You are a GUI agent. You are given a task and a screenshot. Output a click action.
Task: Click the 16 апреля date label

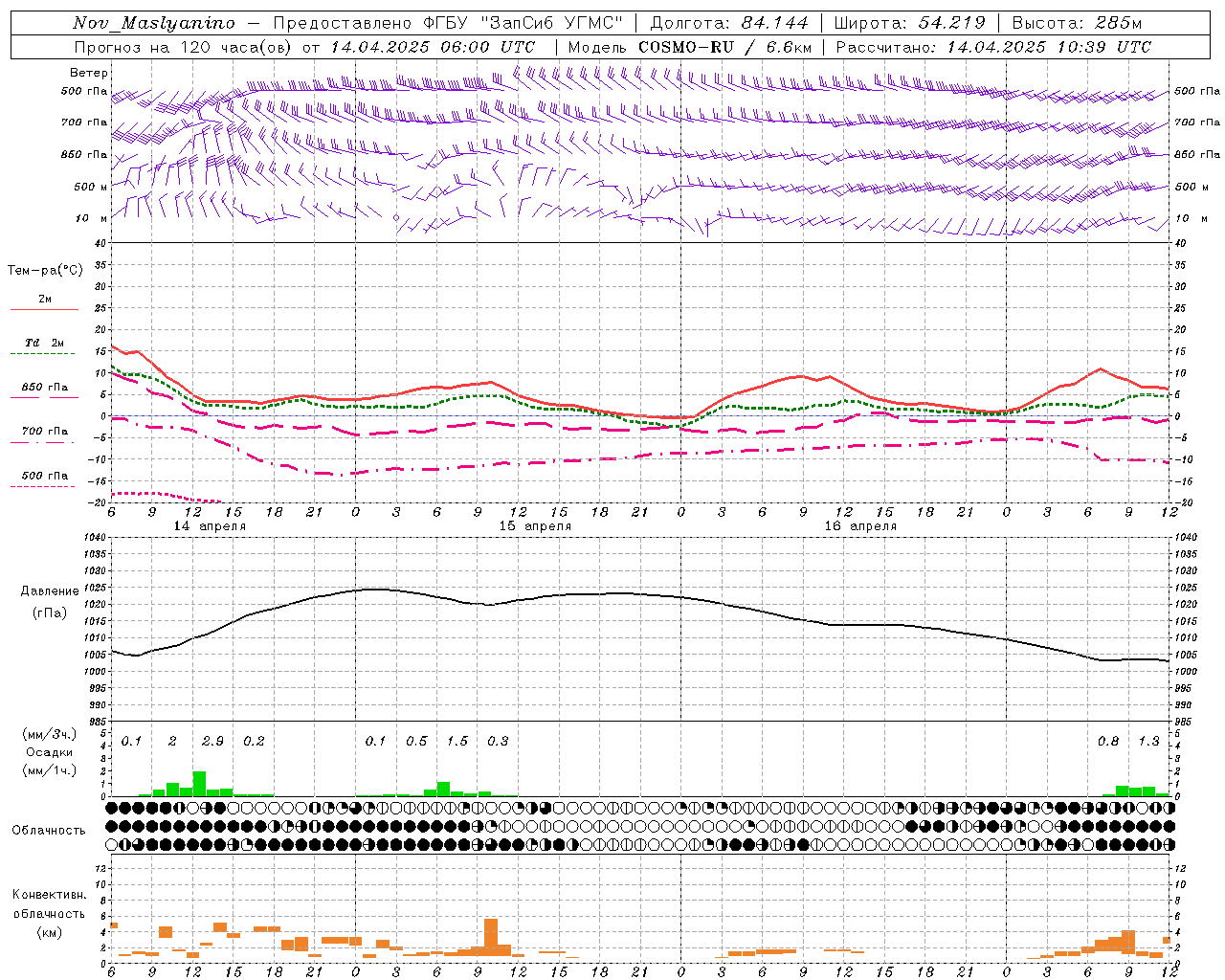click(860, 526)
